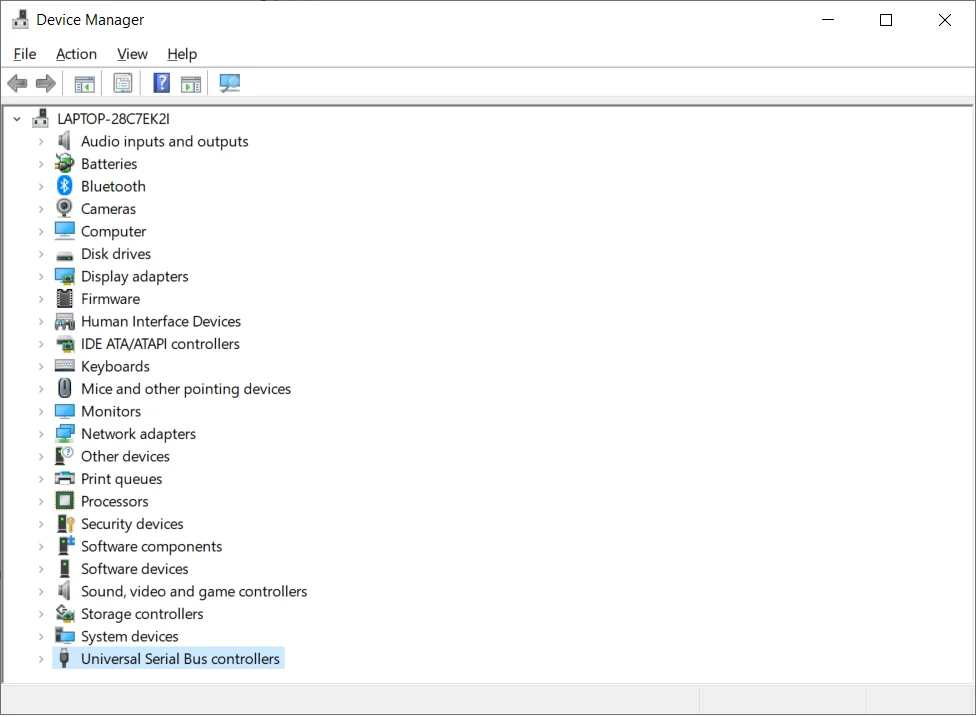Image resolution: width=976 pixels, height=717 pixels.
Task: Click the Processors chip icon
Action: (x=64, y=500)
